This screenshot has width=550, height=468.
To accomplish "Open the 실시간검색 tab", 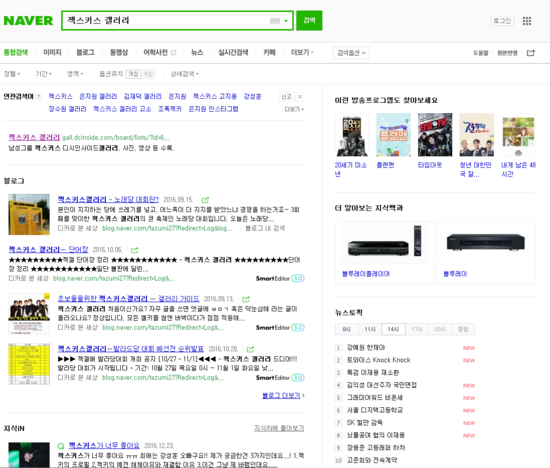I will [x=233, y=53].
